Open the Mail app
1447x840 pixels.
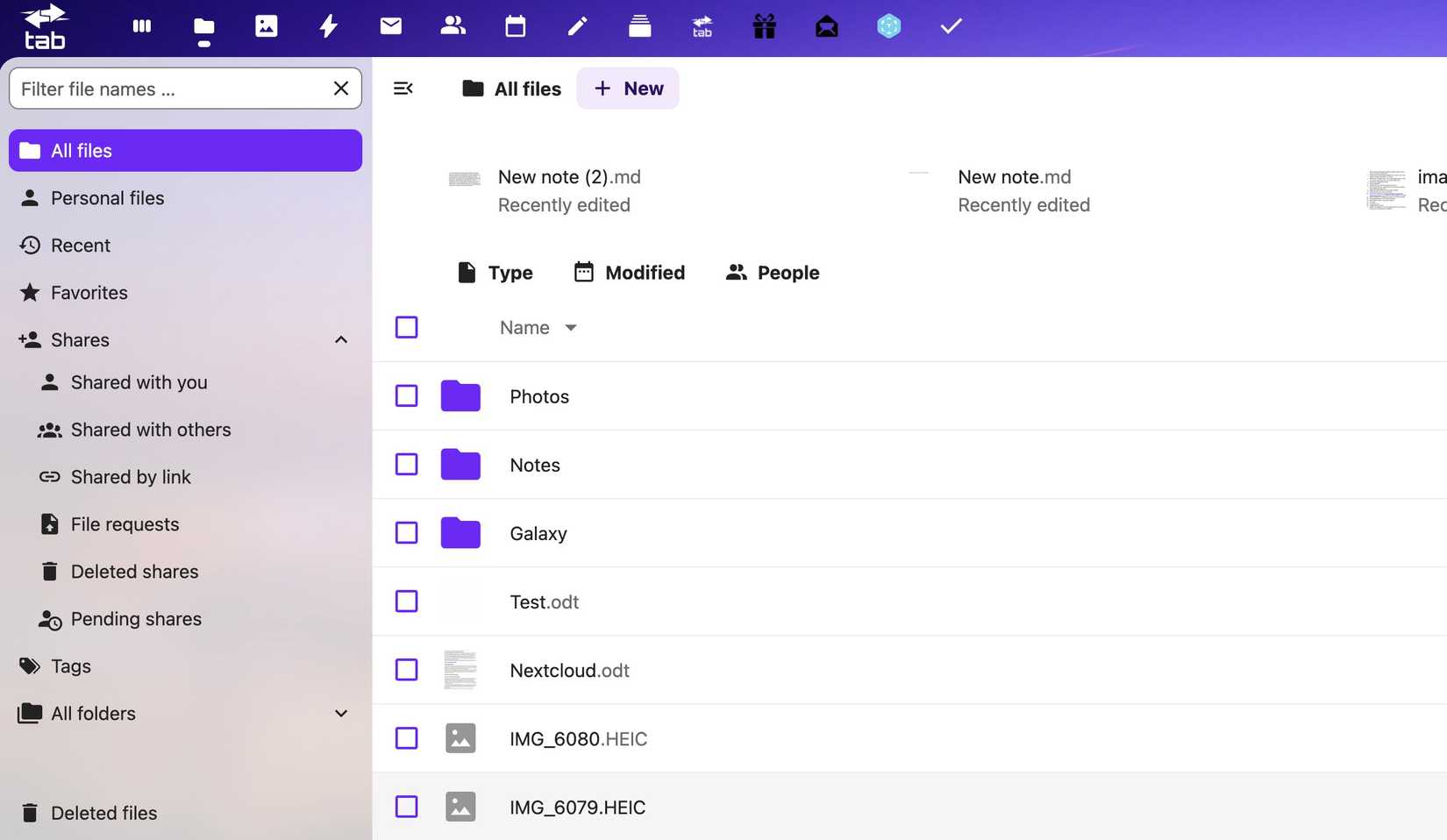pyautogui.click(x=390, y=26)
